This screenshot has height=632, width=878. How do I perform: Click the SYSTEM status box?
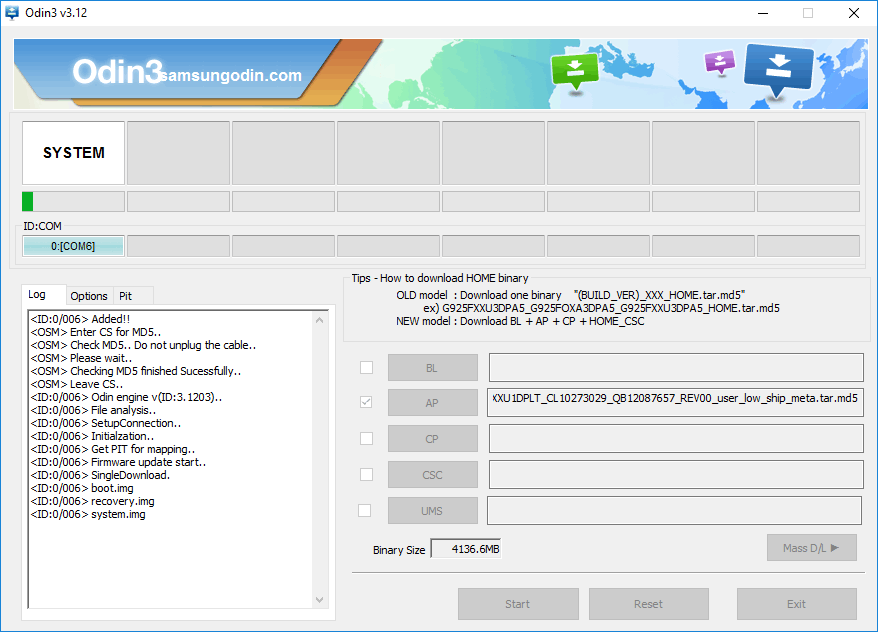(73, 153)
